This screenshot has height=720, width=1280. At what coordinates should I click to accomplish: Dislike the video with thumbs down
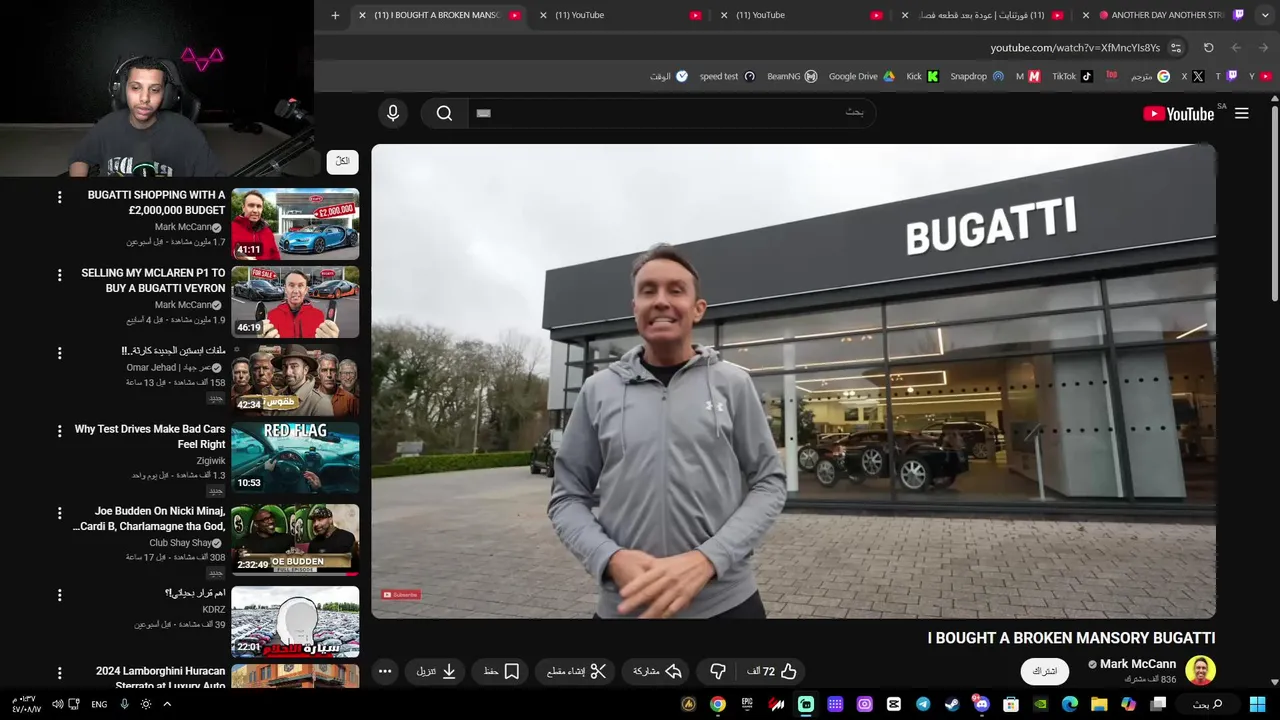pyautogui.click(x=717, y=671)
